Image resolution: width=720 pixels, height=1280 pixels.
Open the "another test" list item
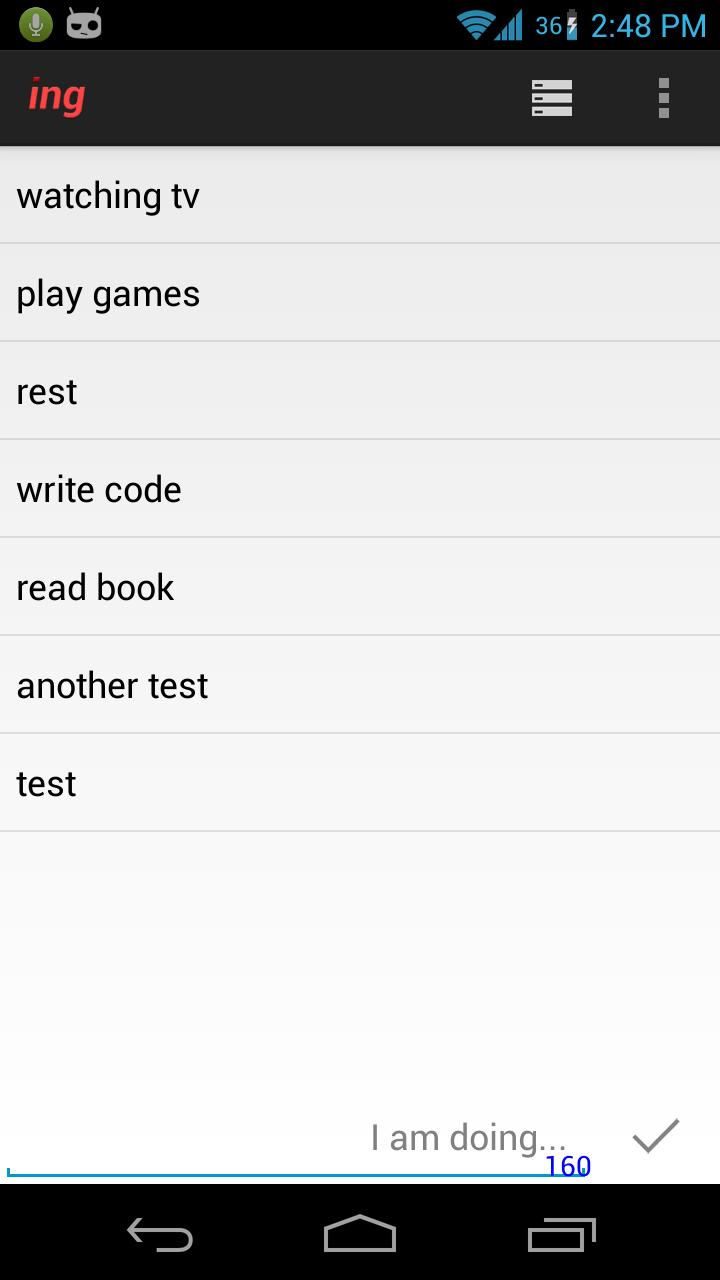pos(360,686)
